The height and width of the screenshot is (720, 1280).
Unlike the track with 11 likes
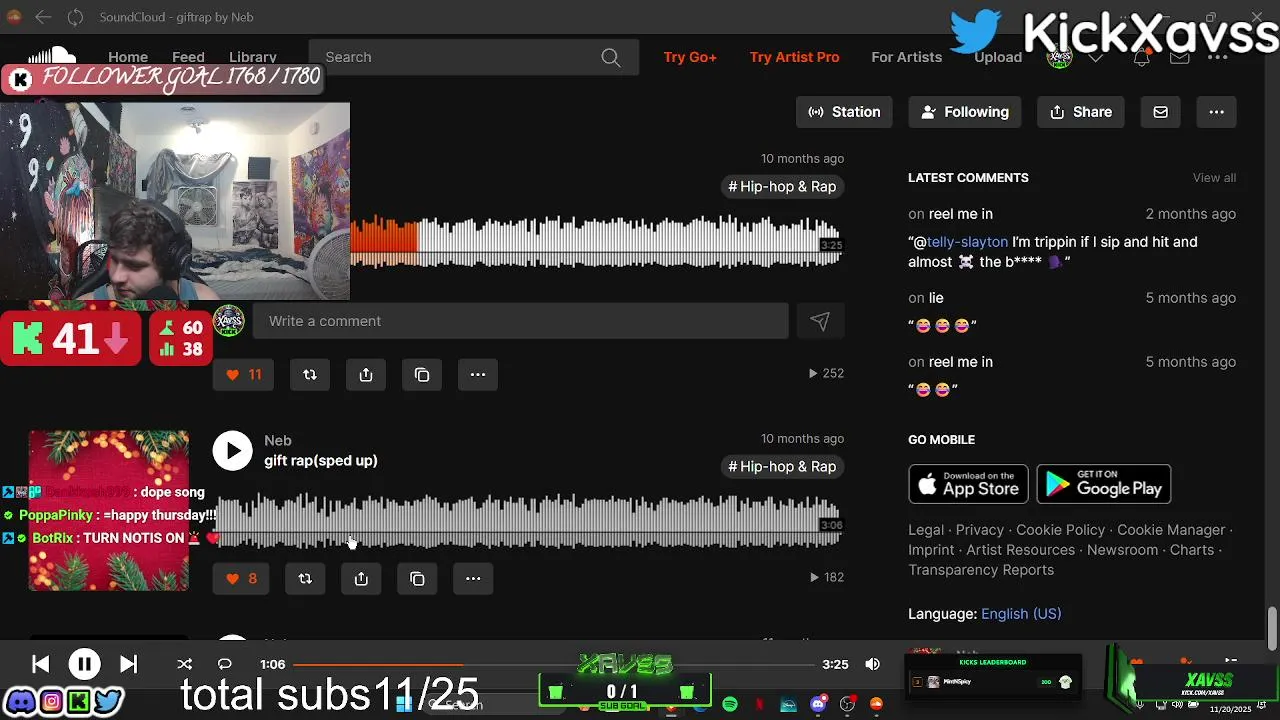[243, 374]
